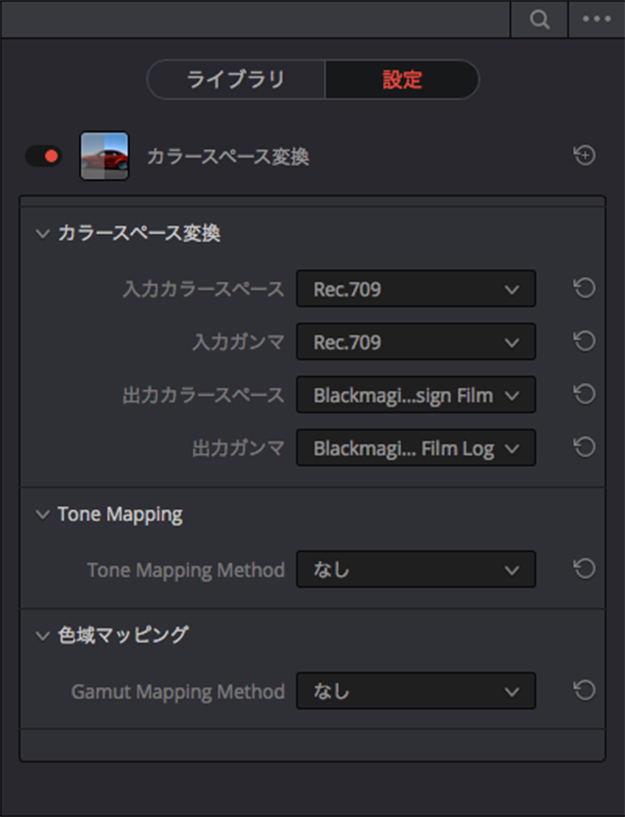Switch to the ライブラリ tab
Screen dimensions: 625x817
[236, 80]
